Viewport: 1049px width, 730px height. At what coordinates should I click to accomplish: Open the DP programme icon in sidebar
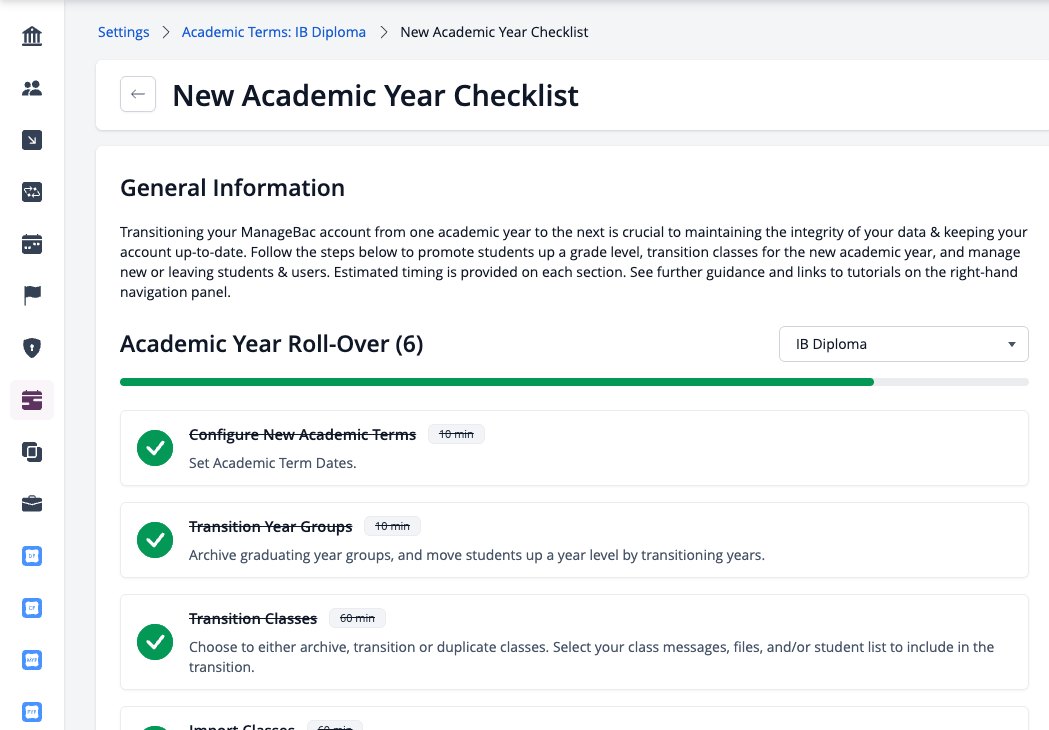point(31,556)
